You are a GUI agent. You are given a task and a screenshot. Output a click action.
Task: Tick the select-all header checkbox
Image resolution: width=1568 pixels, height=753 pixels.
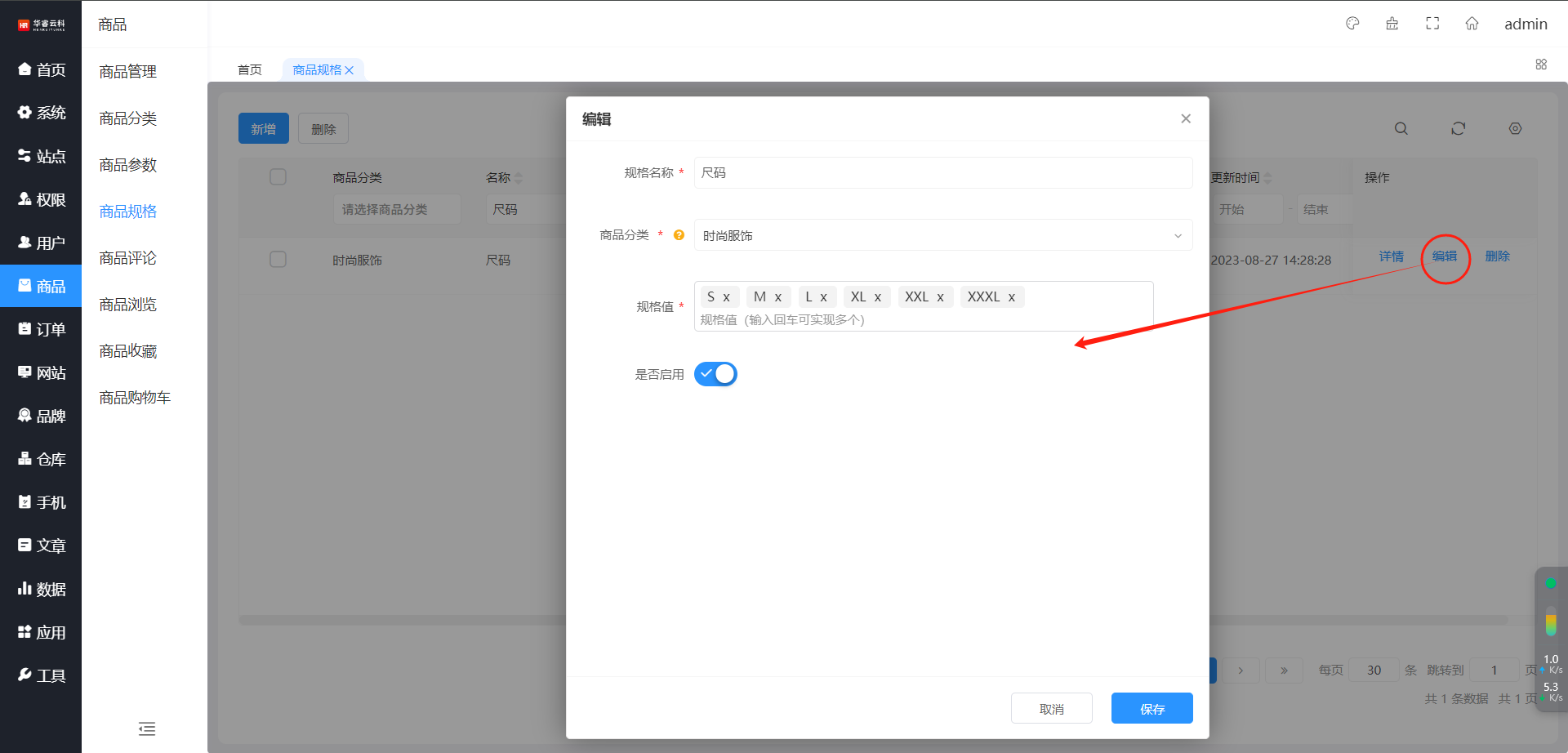pyautogui.click(x=278, y=177)
